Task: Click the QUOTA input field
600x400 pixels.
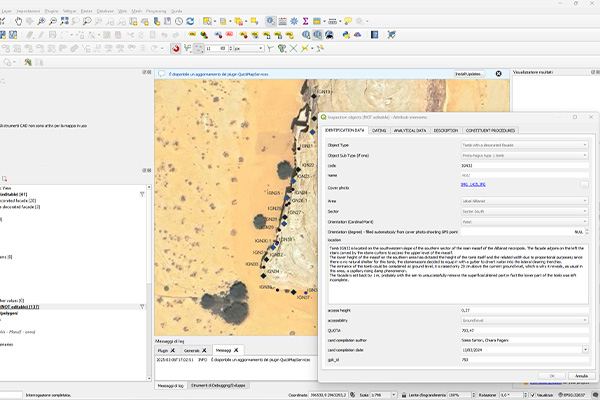Action: click(510, 331)
